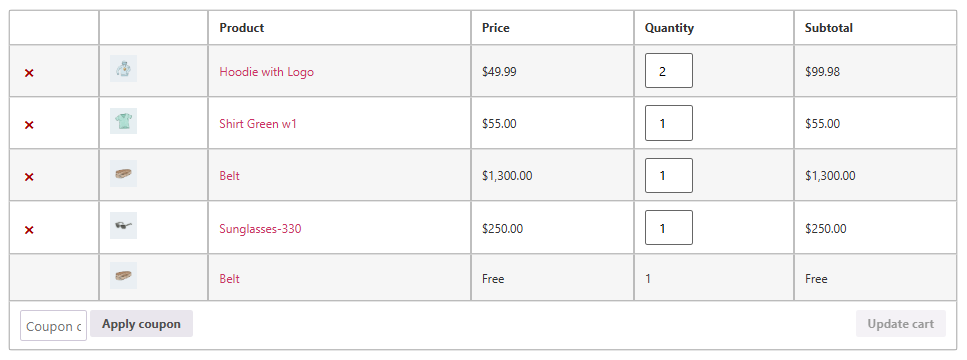The height and width of the screenshot is (360, 967).
Task: Open the Hoodie with Logo product link
Action: pyautogui.click(x=266, y=72)
